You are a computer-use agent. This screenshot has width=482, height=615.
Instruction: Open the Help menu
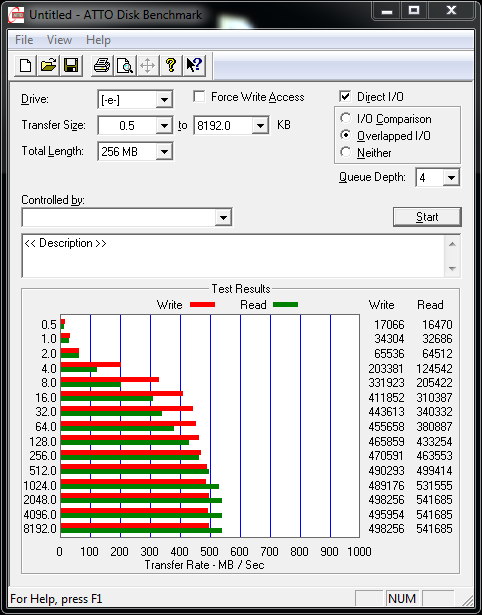point(98,40)
